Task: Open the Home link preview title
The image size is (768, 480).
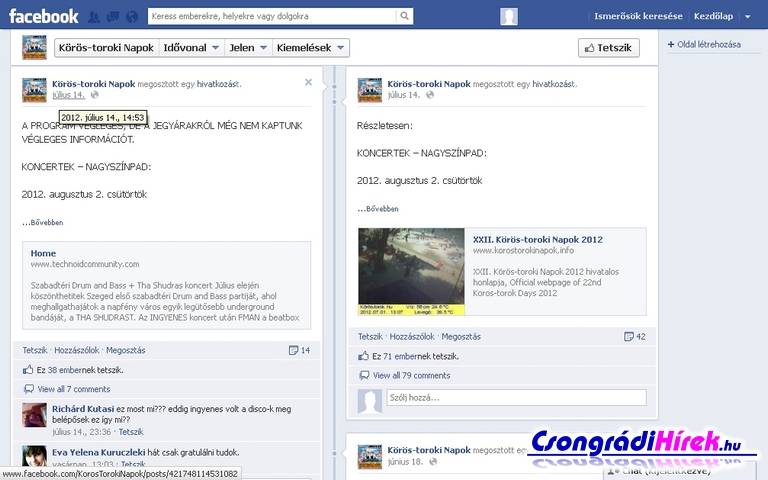Action: pyautogui.click(x=43, y=253)
